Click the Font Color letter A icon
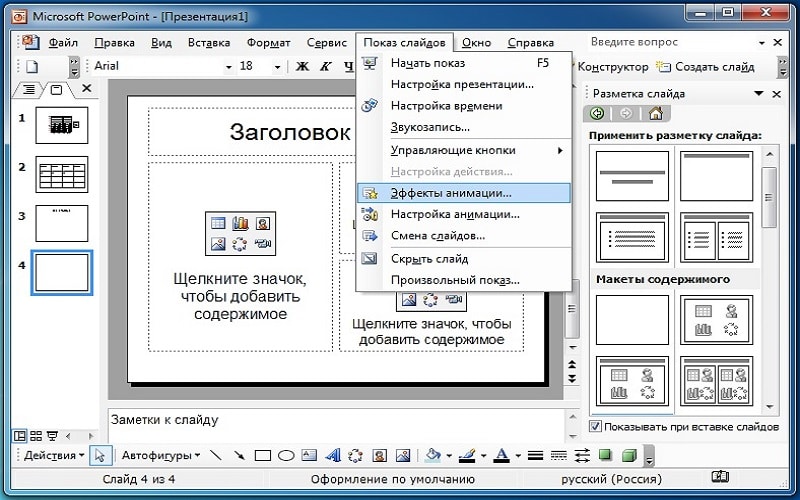800x500 pixels. (x=502, y=455)
